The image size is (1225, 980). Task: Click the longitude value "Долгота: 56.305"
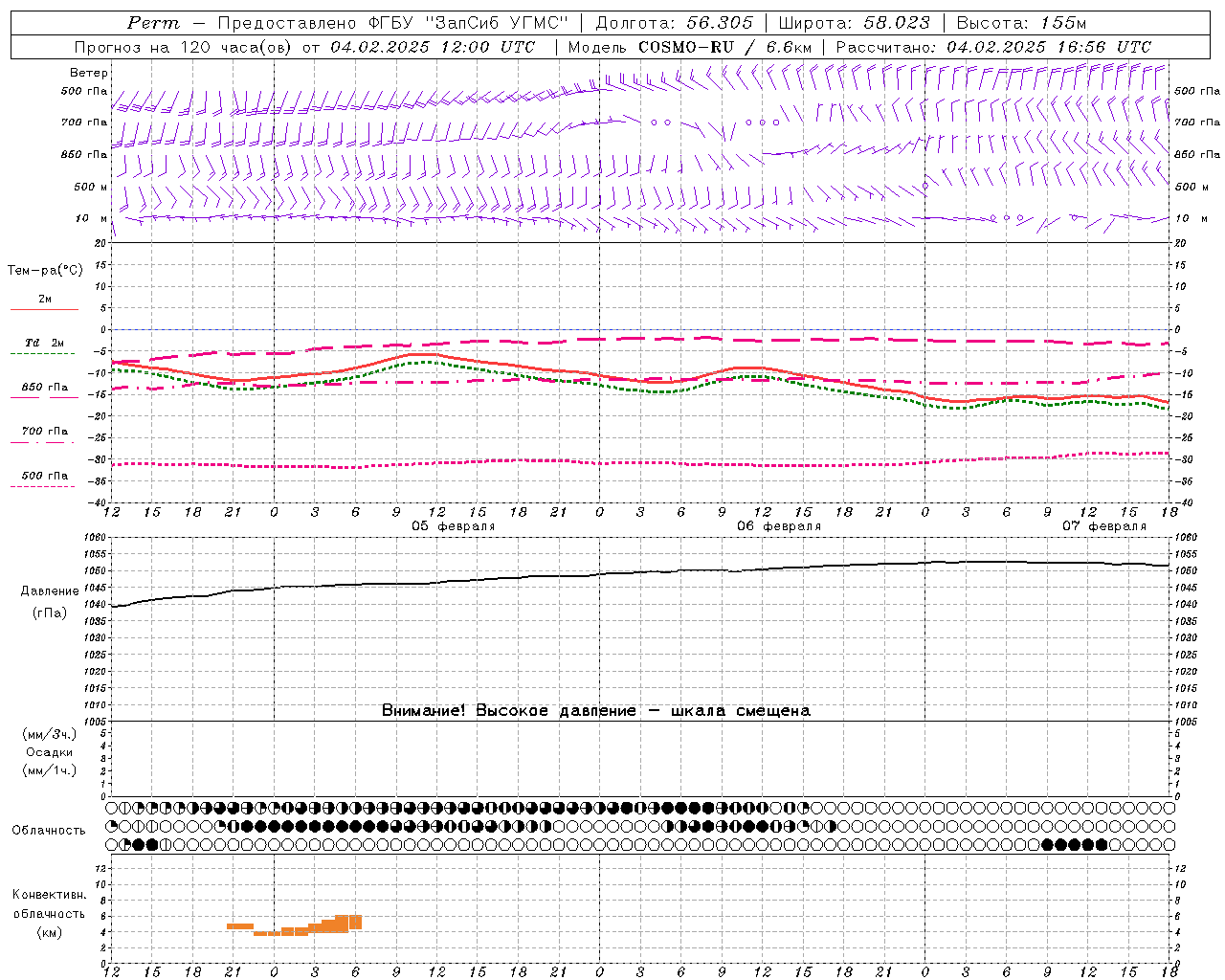(x=674, y=23)
